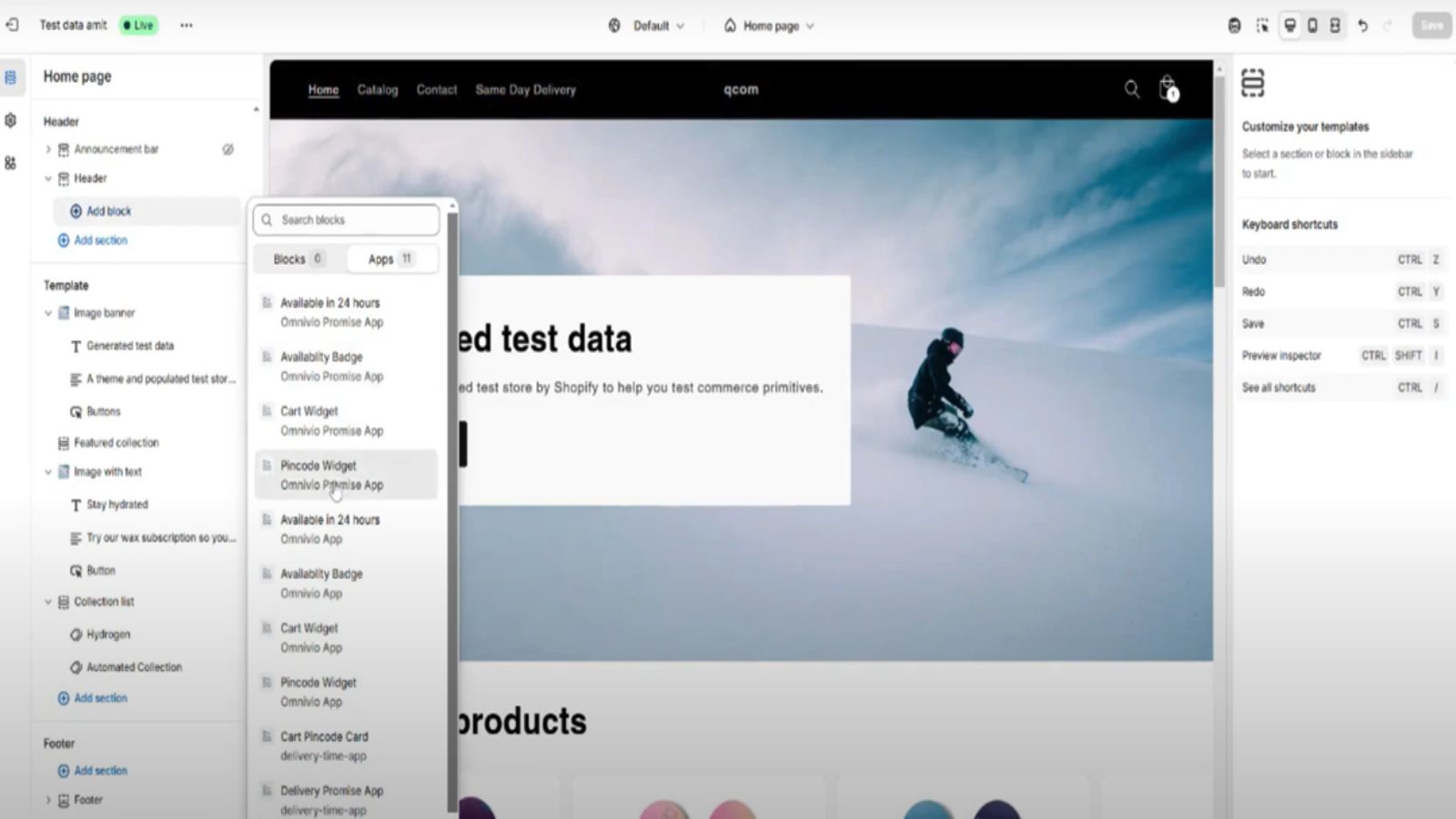
Task: Toggle Announcement bar visibility eye icon
Action: [x=228, y=149]
